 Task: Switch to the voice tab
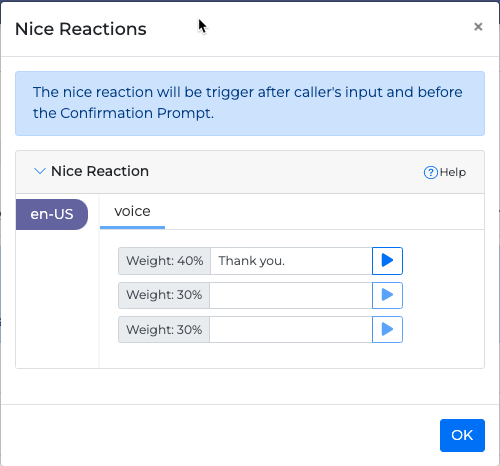pyautogui.click(x=132, y=211)
